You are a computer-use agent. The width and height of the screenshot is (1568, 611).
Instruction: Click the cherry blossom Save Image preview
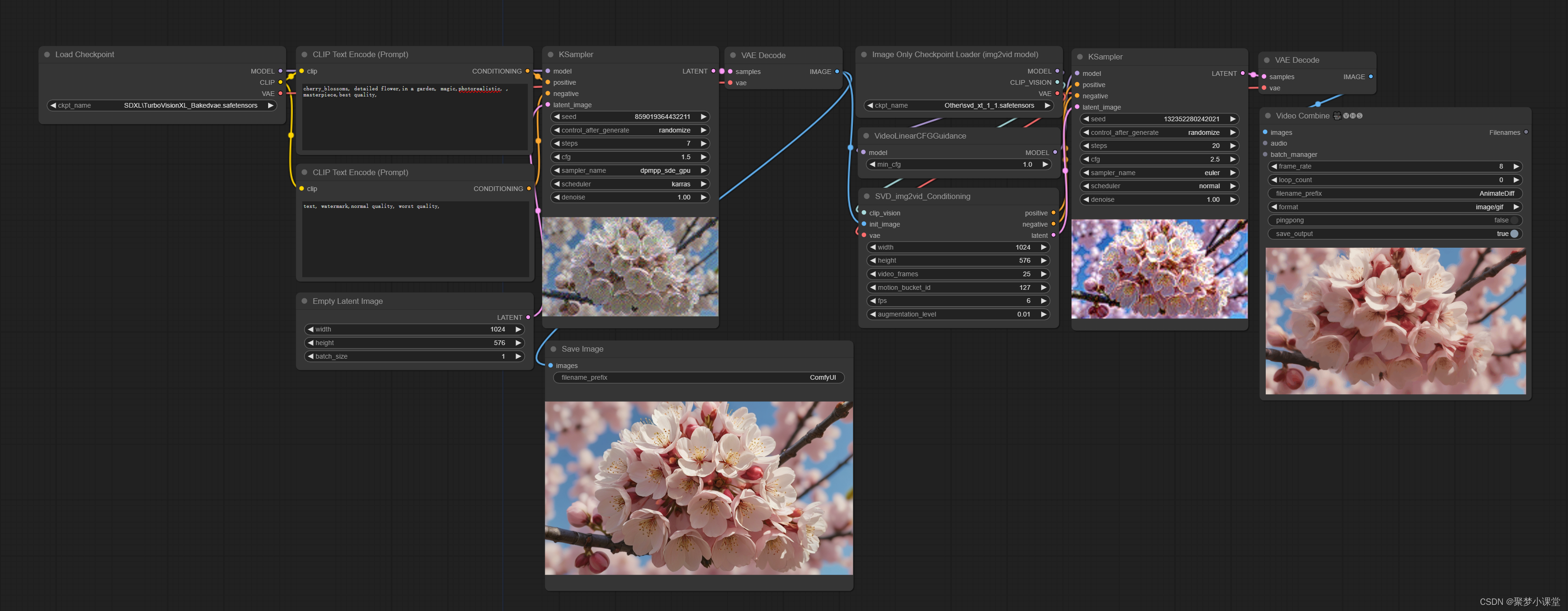coord(698,487)
